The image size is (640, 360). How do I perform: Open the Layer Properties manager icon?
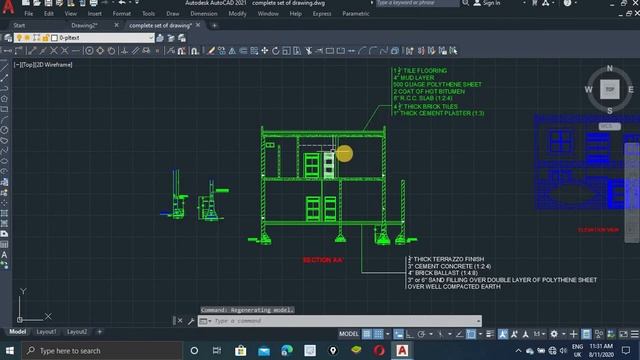point(8,38)
